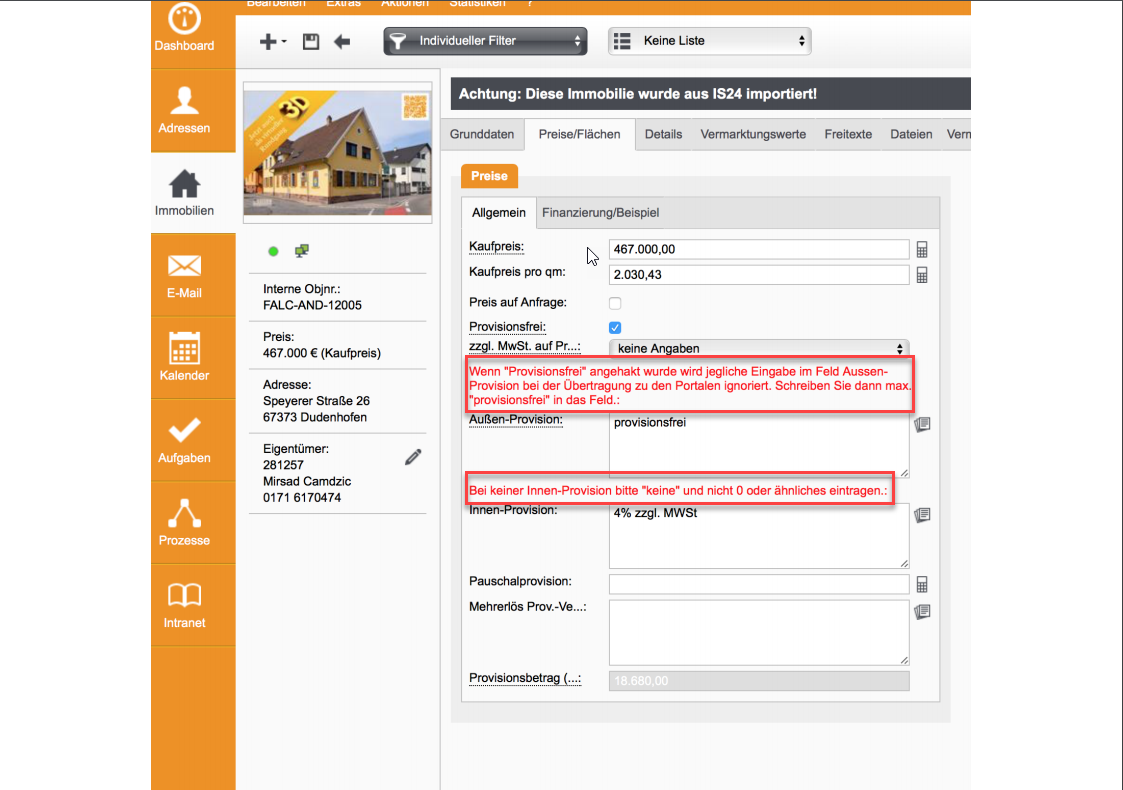Open the Adressen sidebar section
The height and width of the screenshot is (790, 1123).
click(184, 110)
